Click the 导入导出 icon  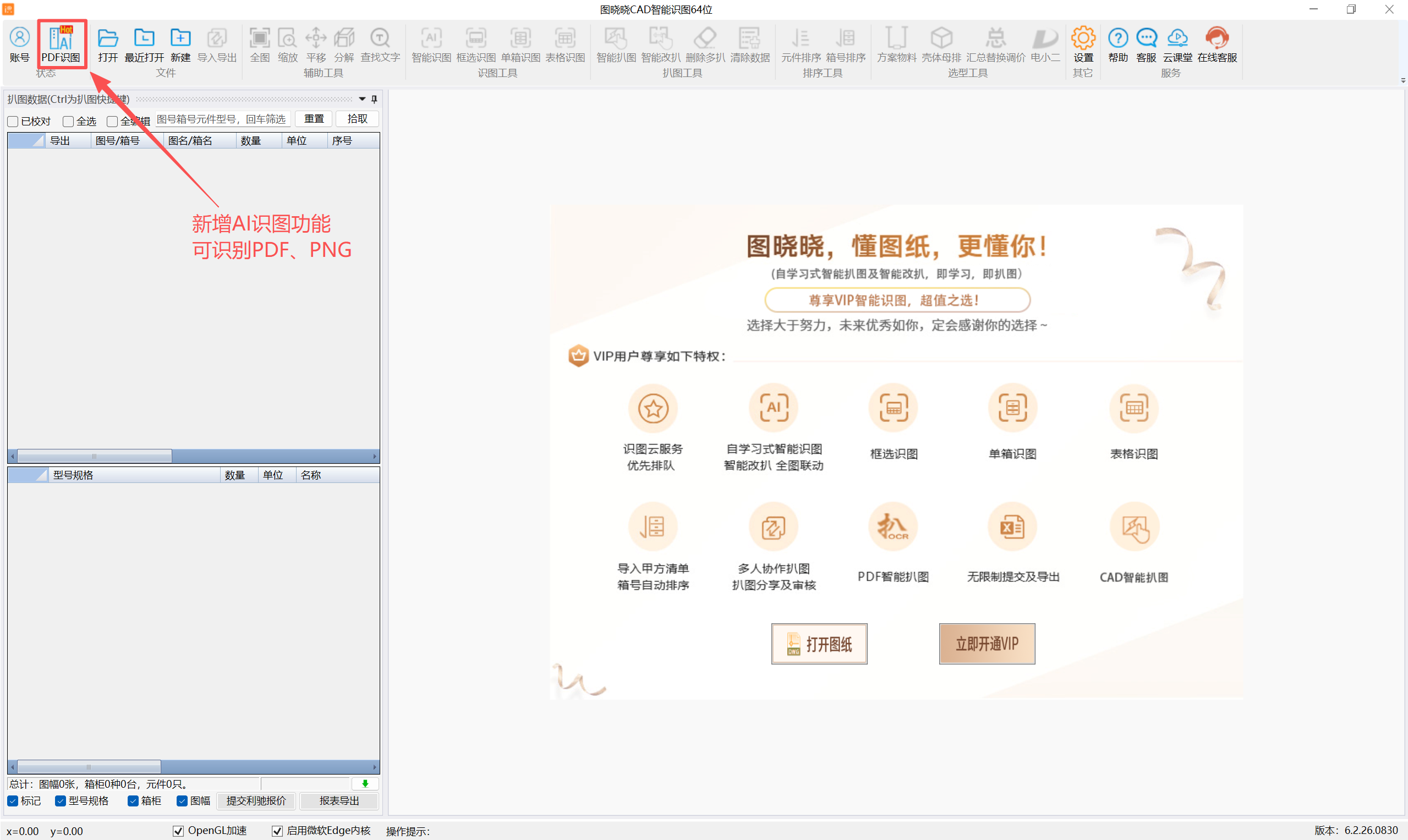pos(217,44)
